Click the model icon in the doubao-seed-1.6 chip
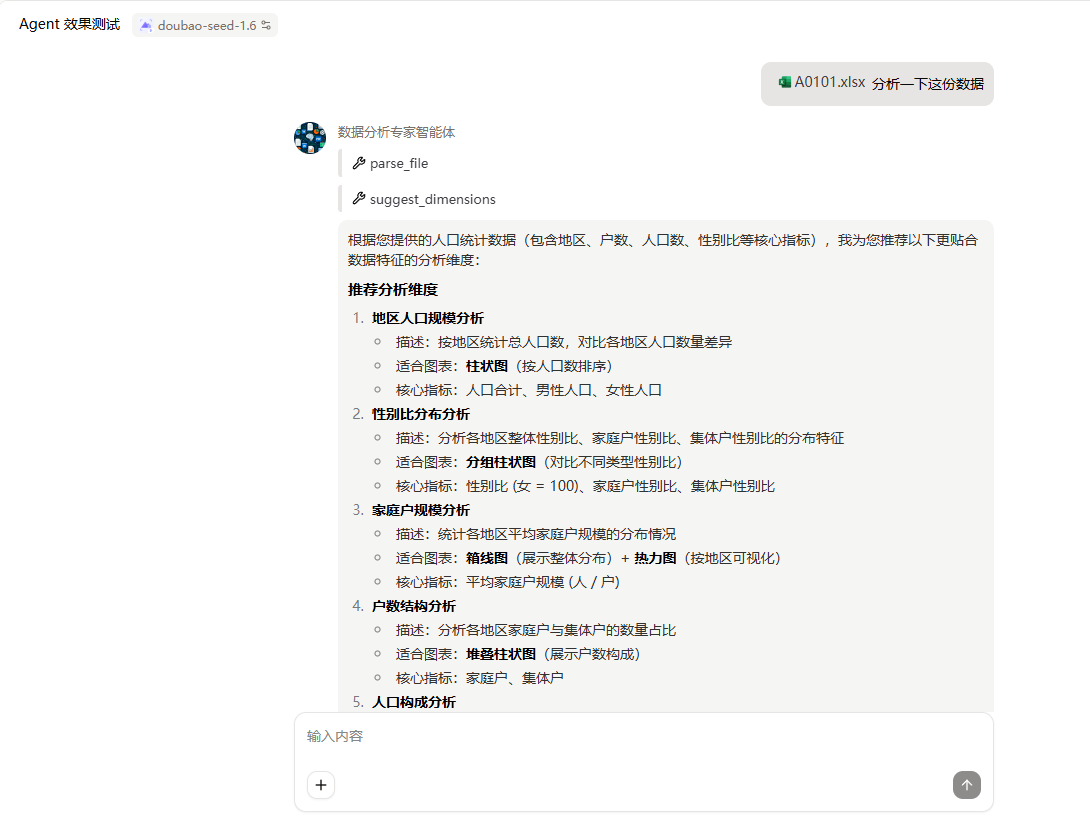This screenshot has height=818, width=1090. tap(146, 24)
